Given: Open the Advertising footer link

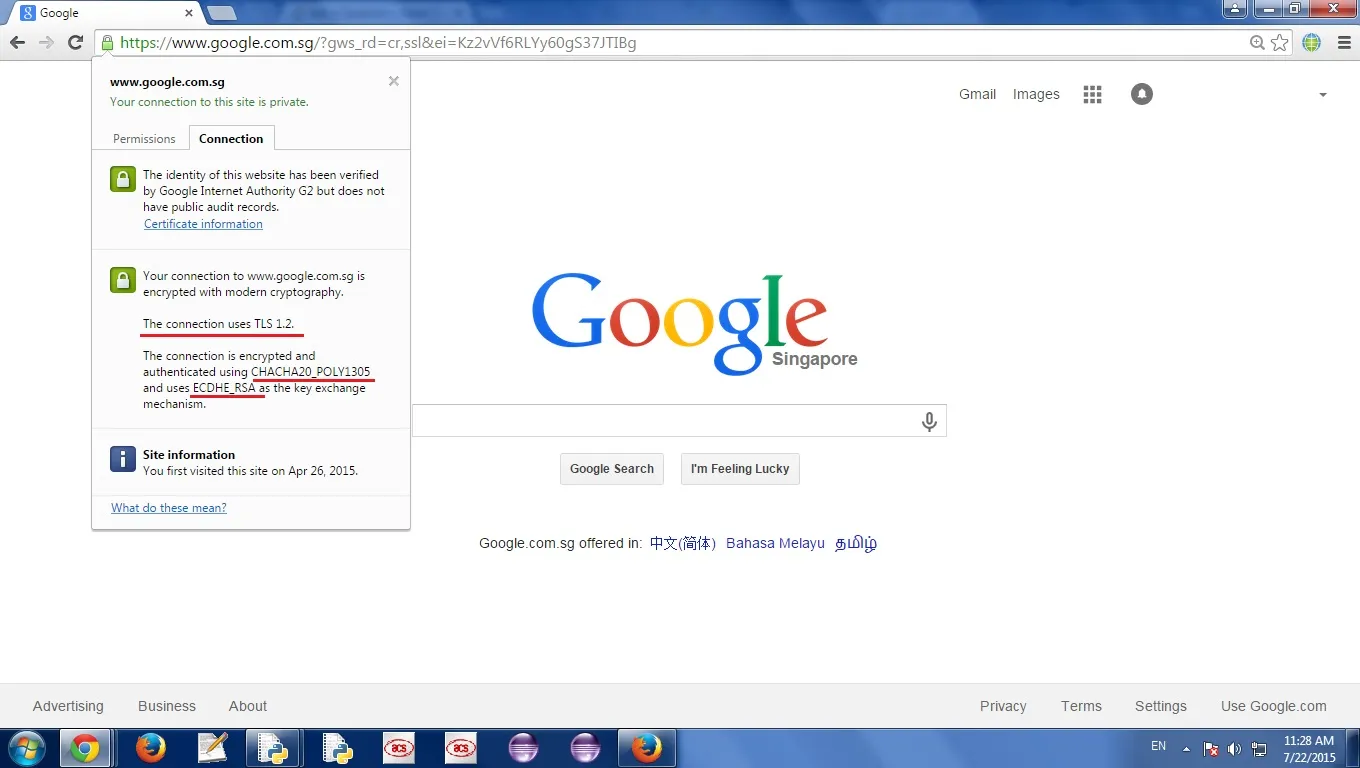Looking at the screenshot, I should (68, 706).
